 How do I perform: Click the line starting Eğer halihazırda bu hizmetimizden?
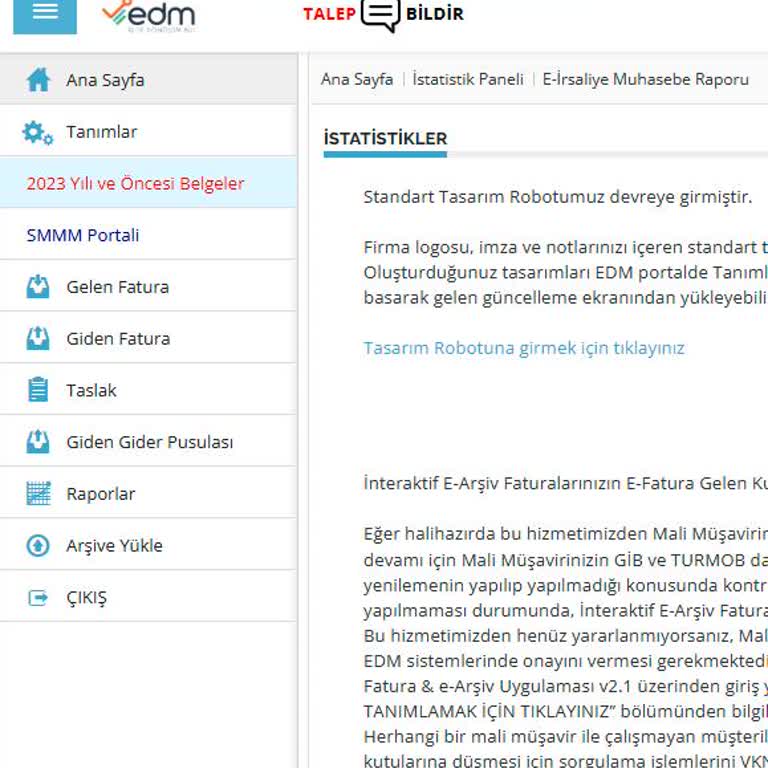(x=566, y=533)
